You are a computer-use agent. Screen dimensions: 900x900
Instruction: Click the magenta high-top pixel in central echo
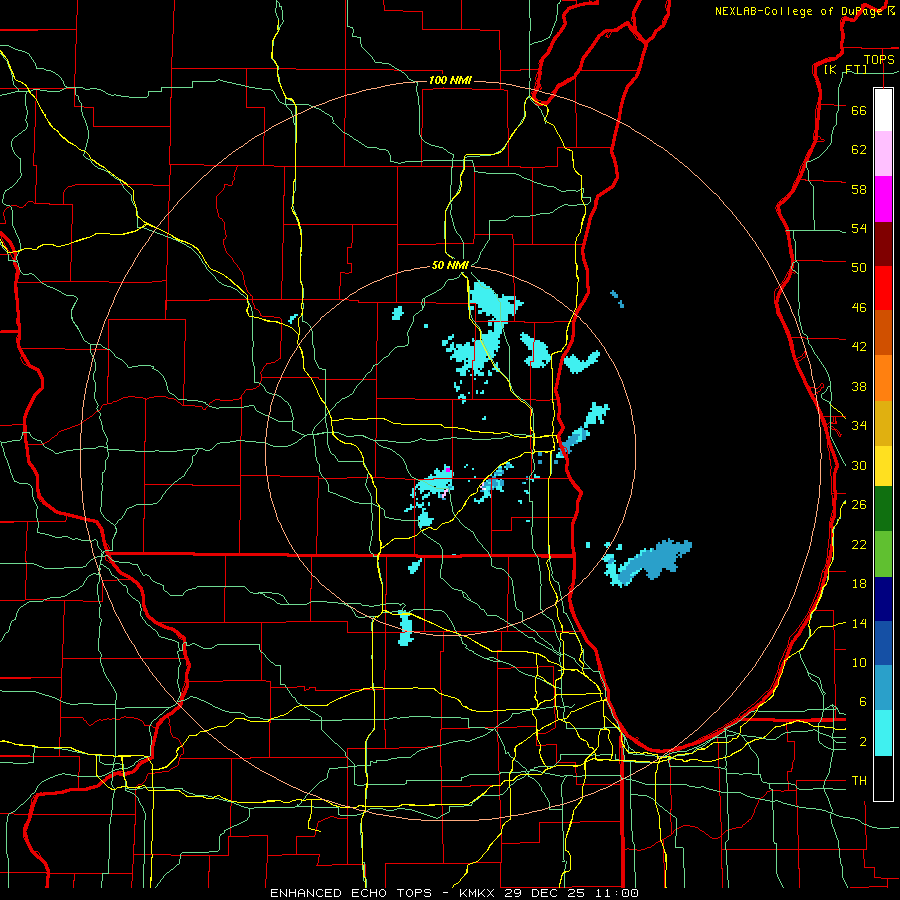pos(448,470)
